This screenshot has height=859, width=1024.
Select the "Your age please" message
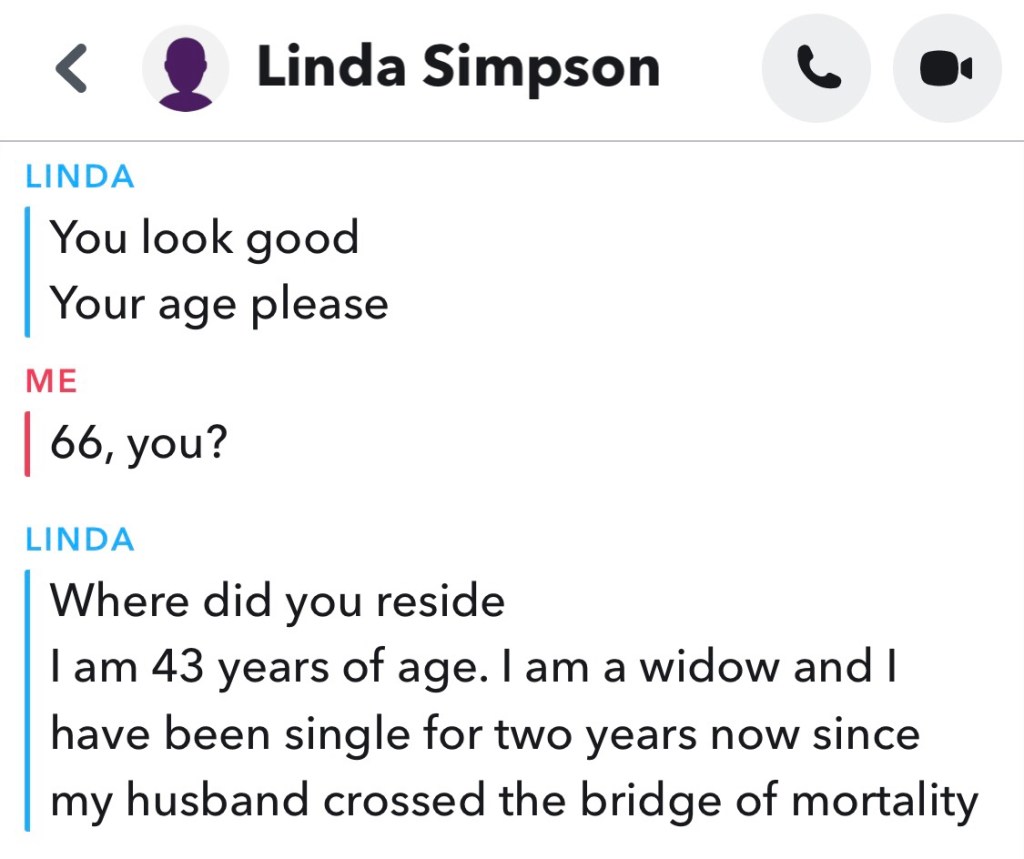[x=219, y=302]
